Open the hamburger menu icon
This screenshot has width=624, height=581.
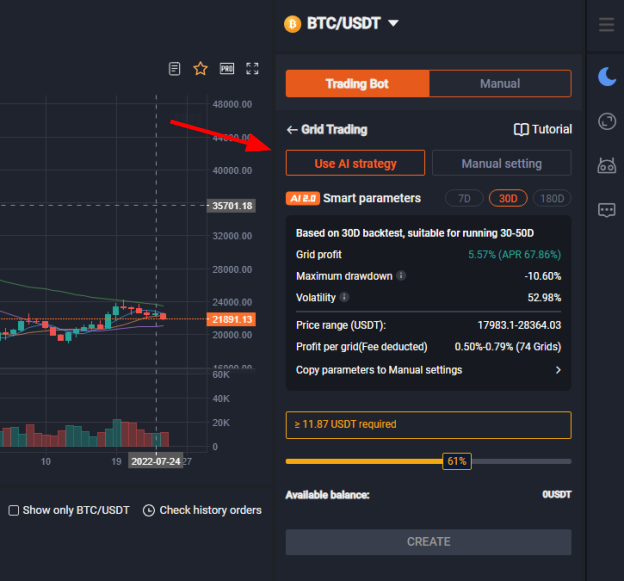[x=606, y=24]
